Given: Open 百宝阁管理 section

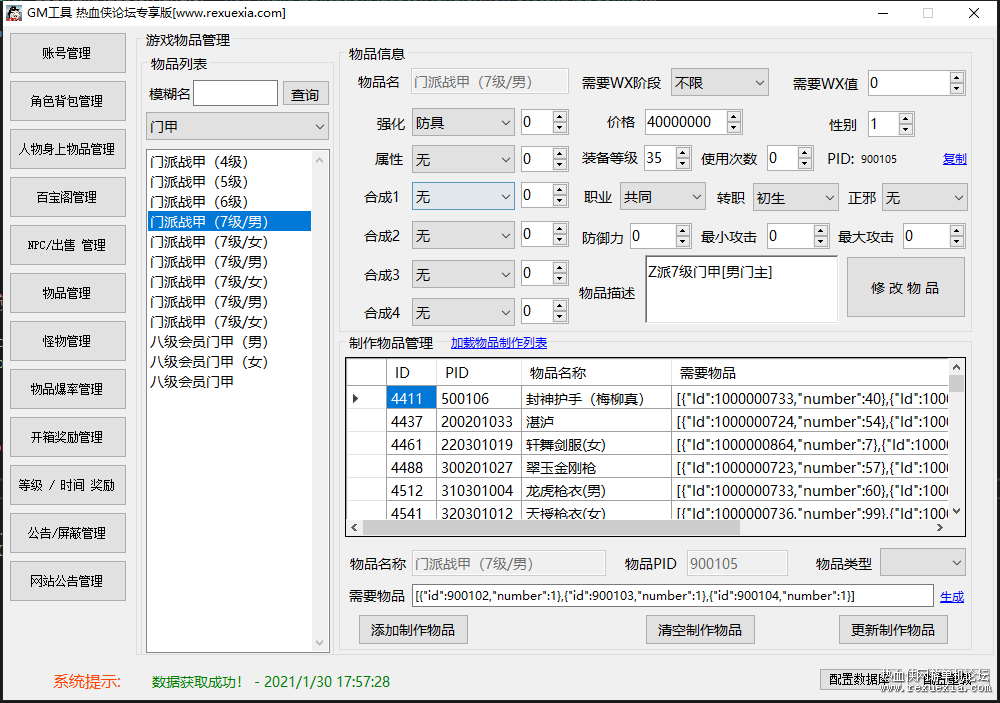Looking at the screenshot, I should pos(68,197).
